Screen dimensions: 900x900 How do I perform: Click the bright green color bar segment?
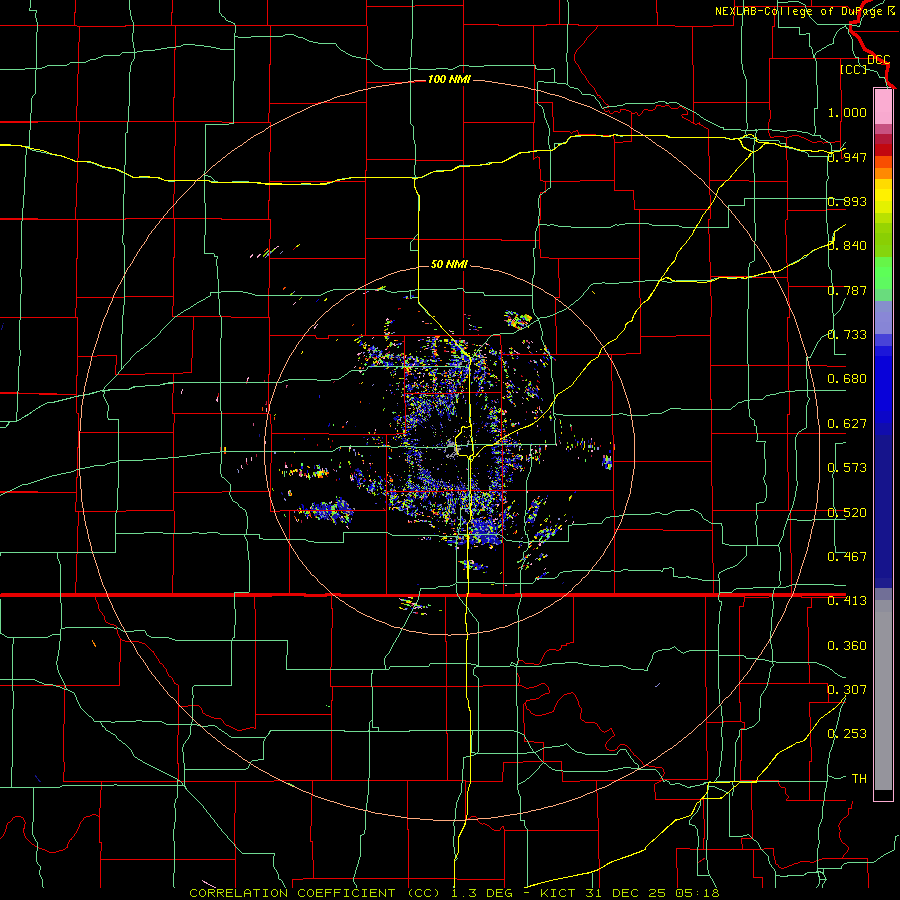click(883, 273)
